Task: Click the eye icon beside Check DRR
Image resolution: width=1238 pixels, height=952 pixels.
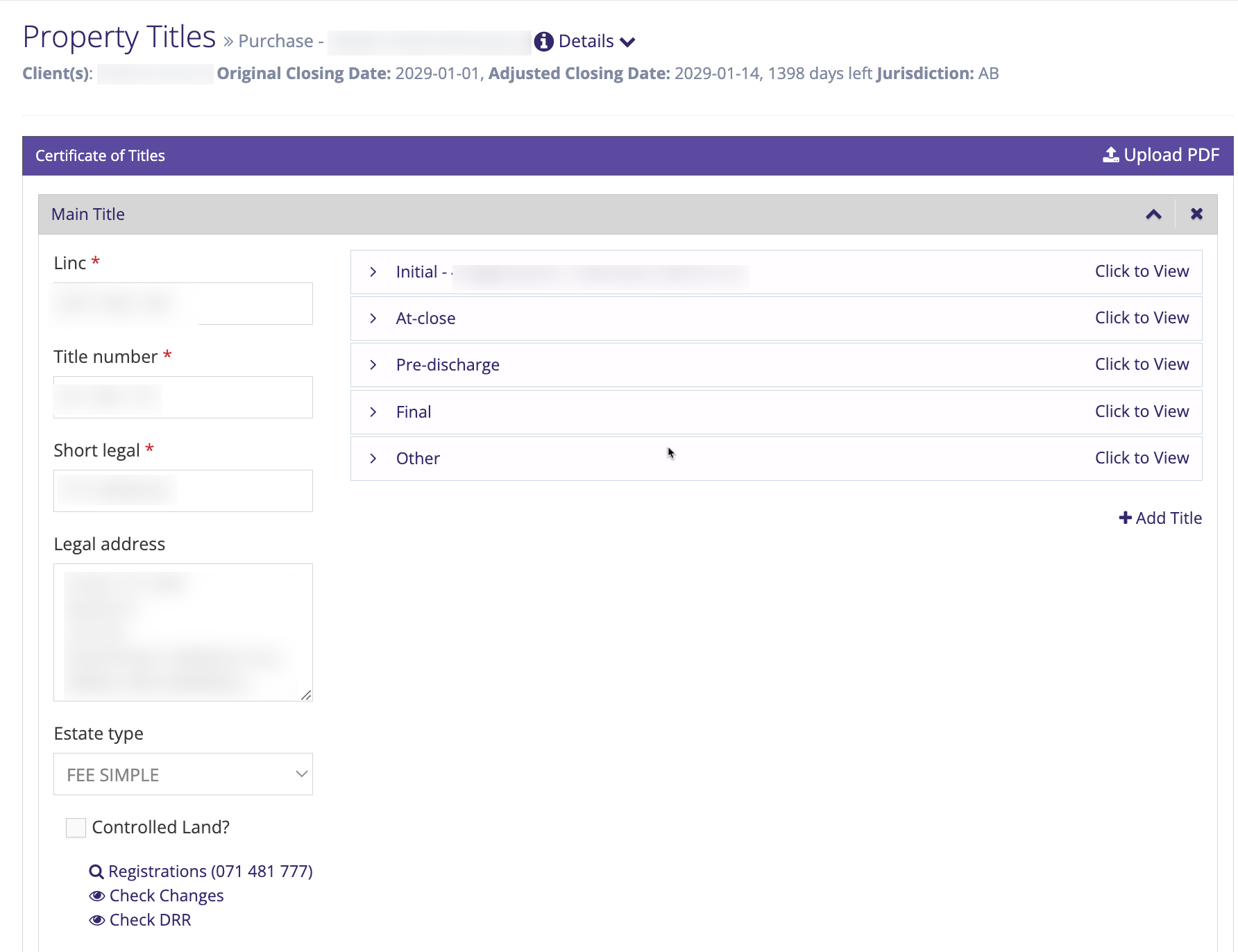Action: point(97,920)
